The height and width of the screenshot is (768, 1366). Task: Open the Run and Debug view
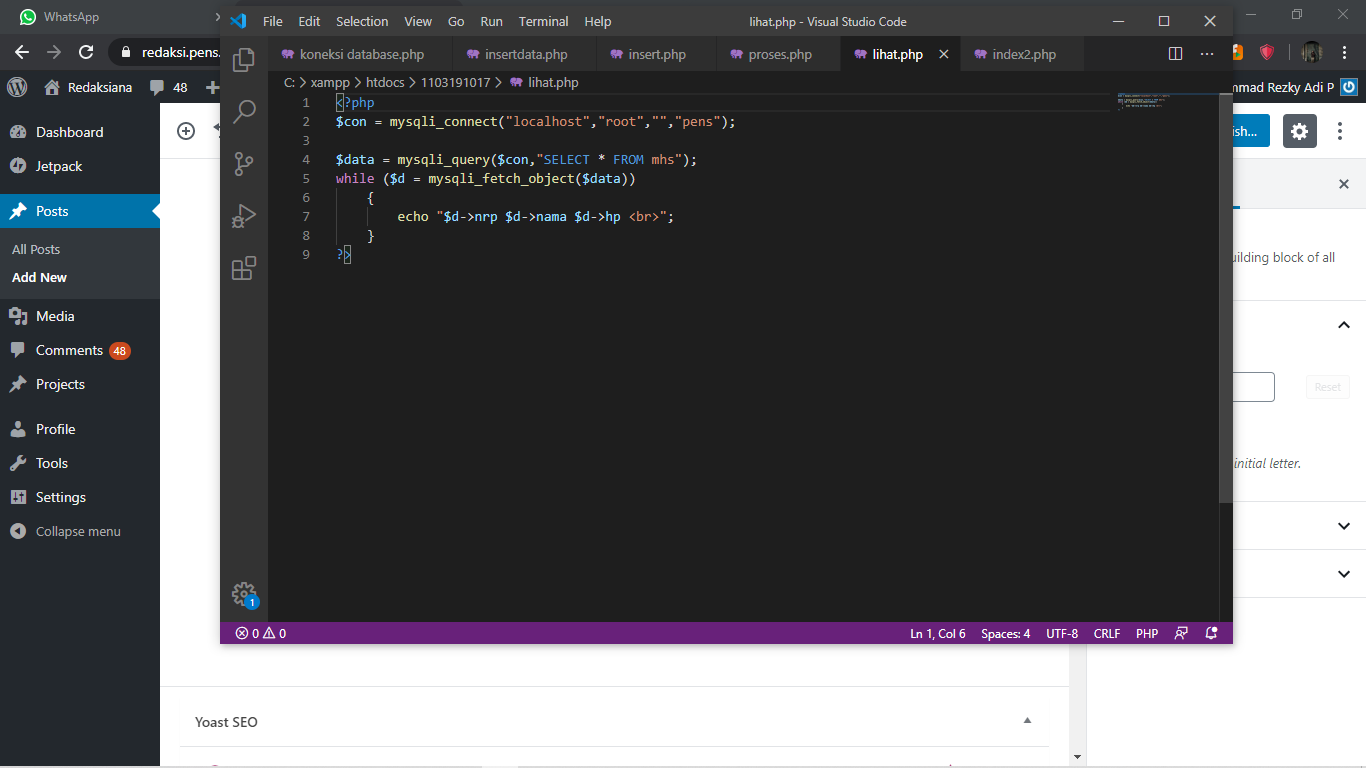(x=244, y=216)
